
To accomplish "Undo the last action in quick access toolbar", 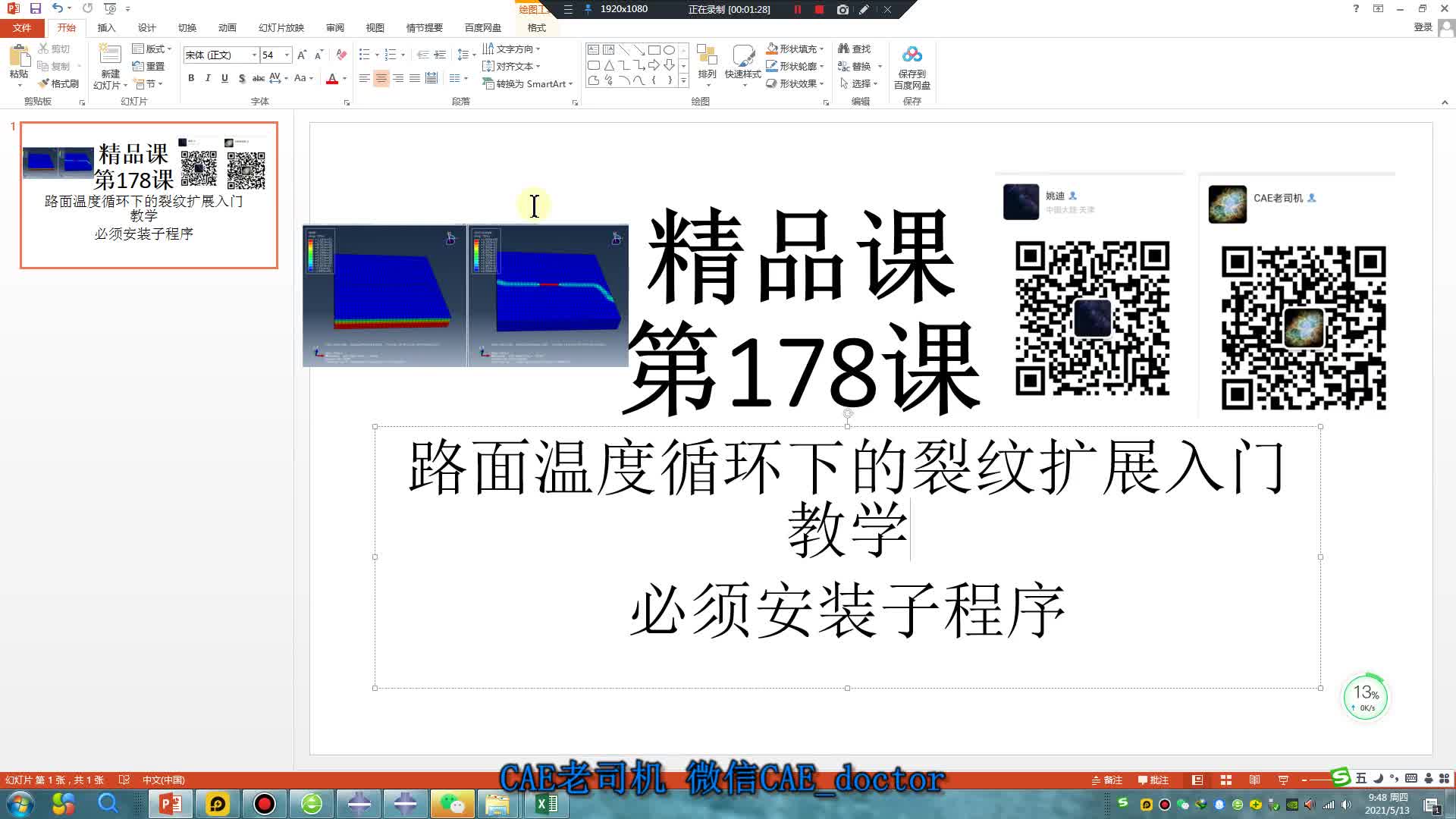I will coord(57,8).
